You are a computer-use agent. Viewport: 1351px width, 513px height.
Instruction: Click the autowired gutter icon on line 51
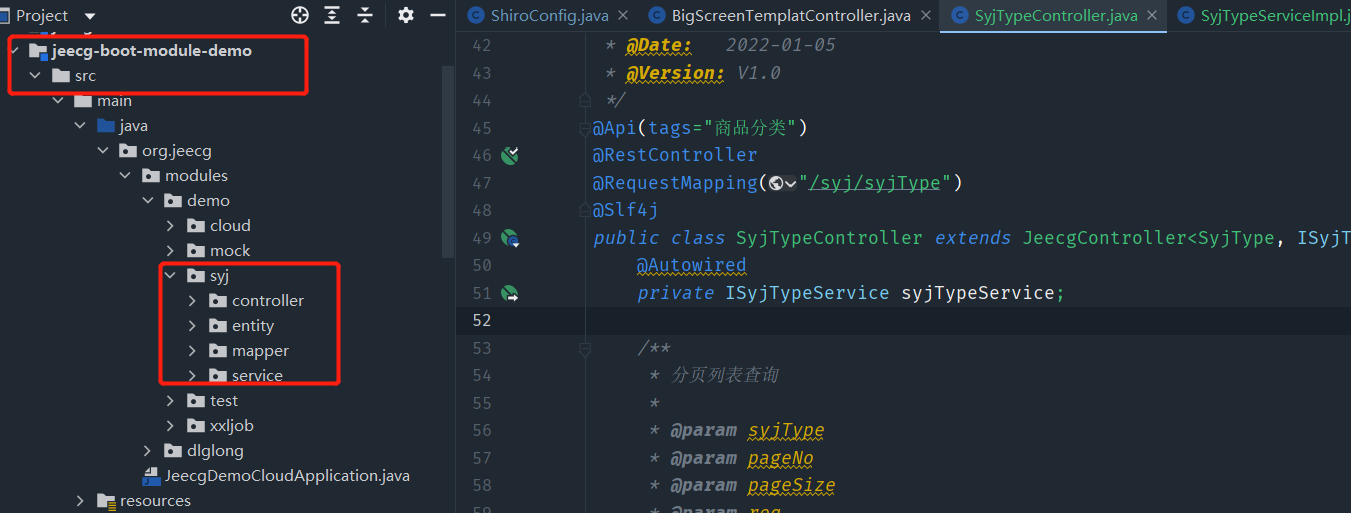[x=510, y=293]
